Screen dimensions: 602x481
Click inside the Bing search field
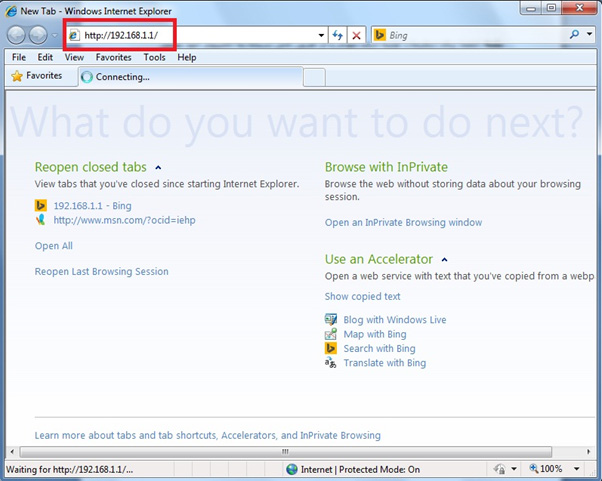coord(476,35)
